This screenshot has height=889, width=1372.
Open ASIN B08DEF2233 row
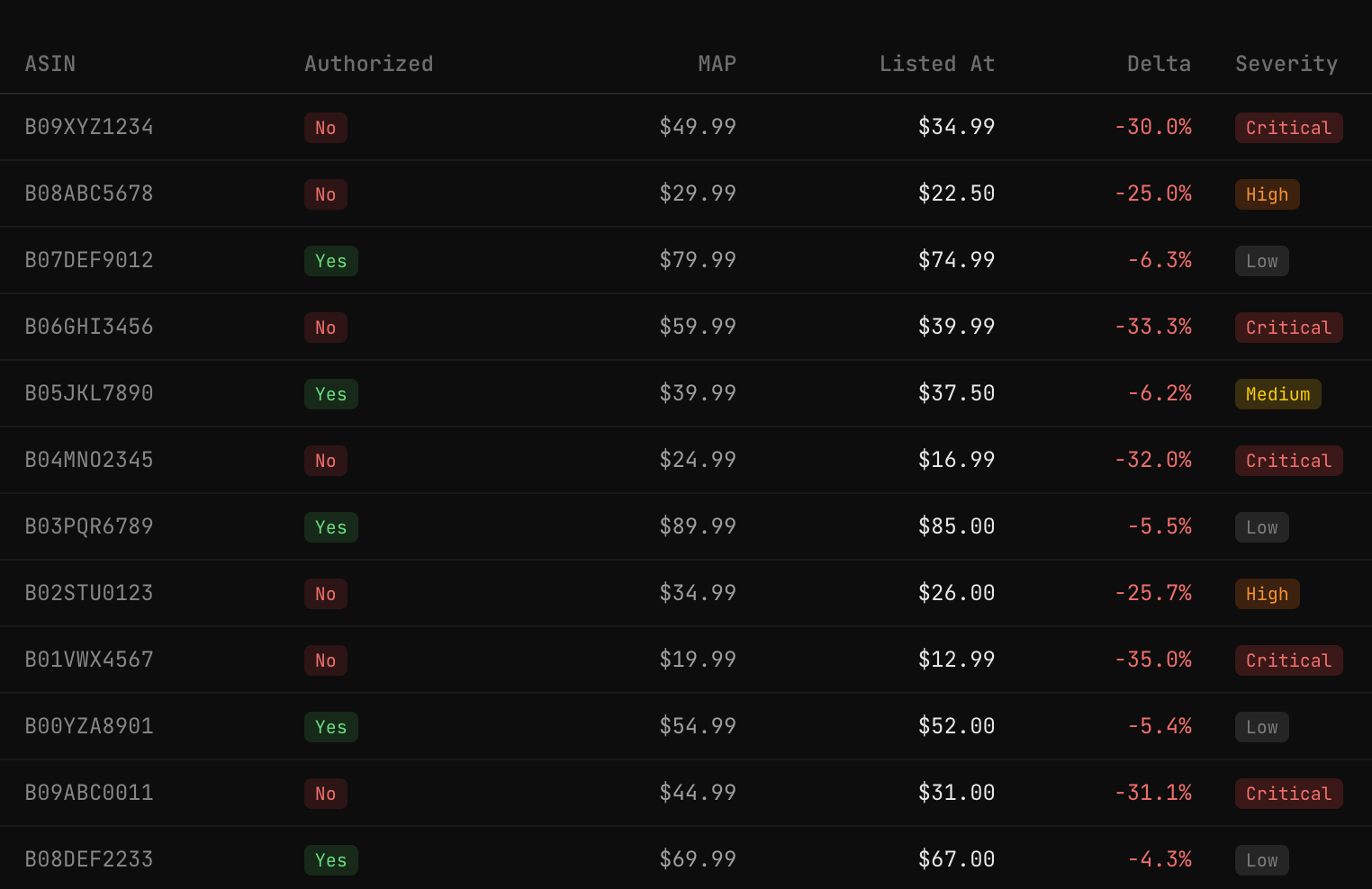(x=686, y=858)
